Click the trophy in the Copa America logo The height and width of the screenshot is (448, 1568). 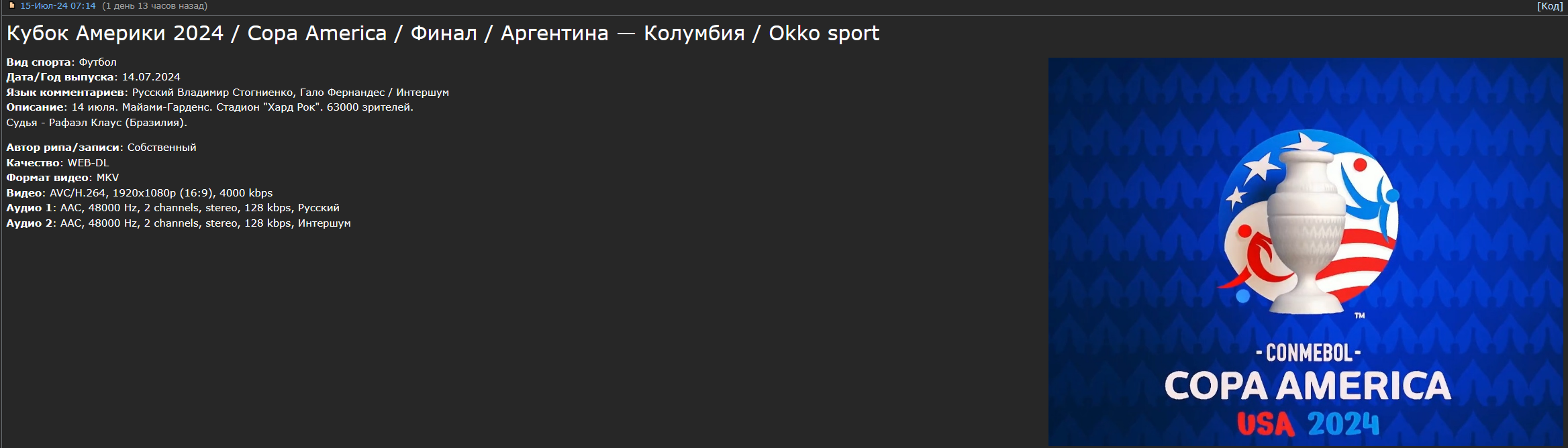pos(1307,228)
